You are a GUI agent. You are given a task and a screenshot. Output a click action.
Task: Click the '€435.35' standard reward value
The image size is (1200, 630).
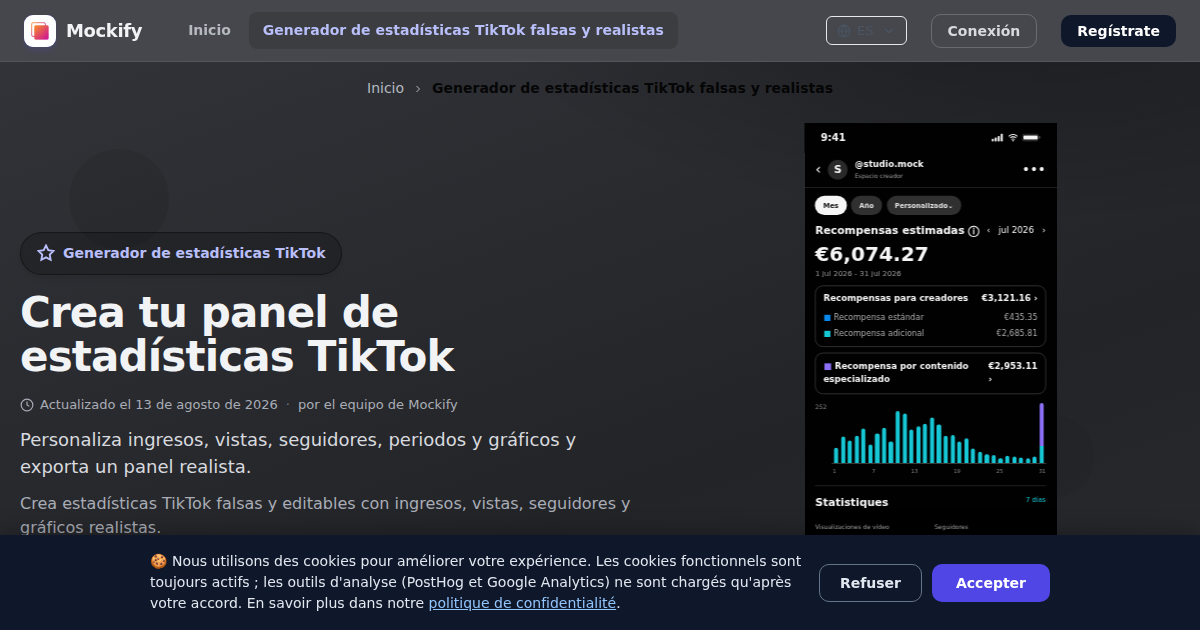[x=1020, y=317]
